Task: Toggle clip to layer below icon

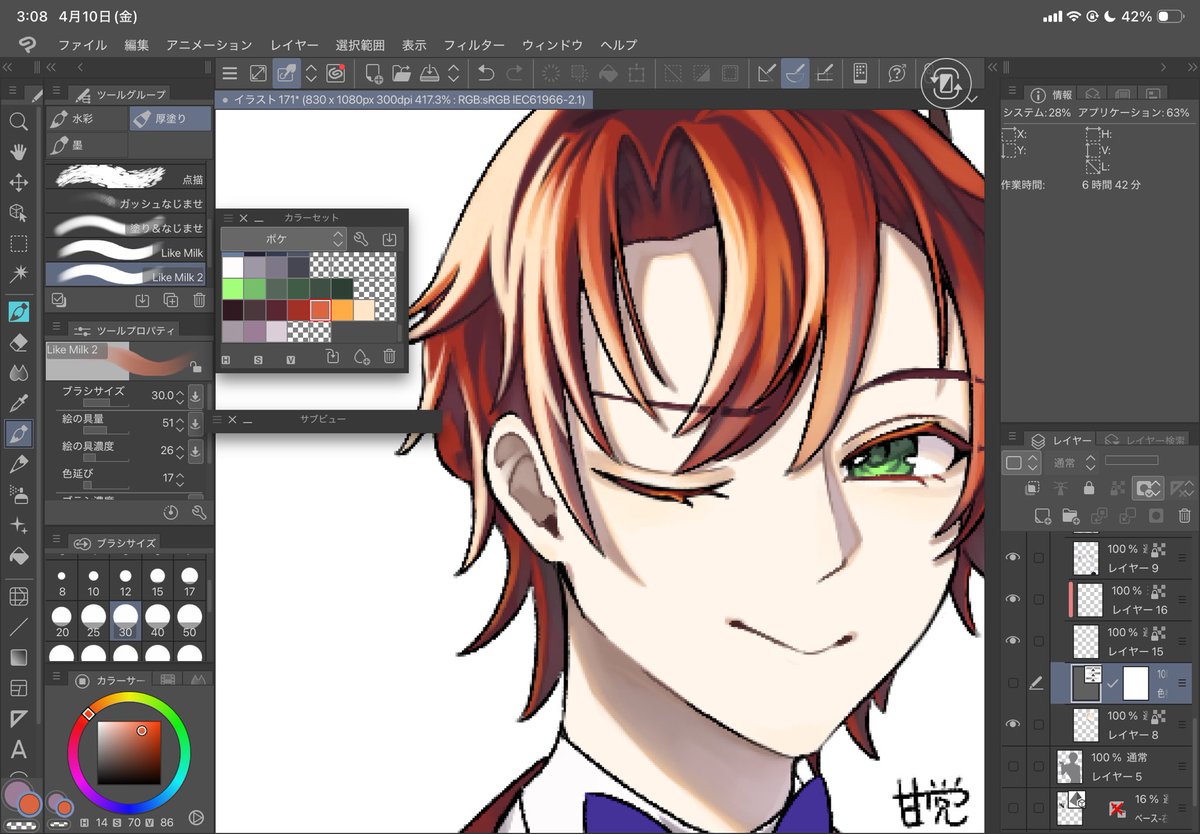Action: click(x=1034, y=488)
